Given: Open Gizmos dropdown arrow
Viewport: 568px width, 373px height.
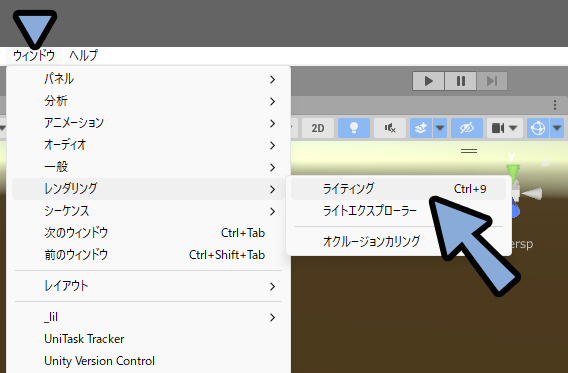Looking at the screenshot, I should point(557,128).
